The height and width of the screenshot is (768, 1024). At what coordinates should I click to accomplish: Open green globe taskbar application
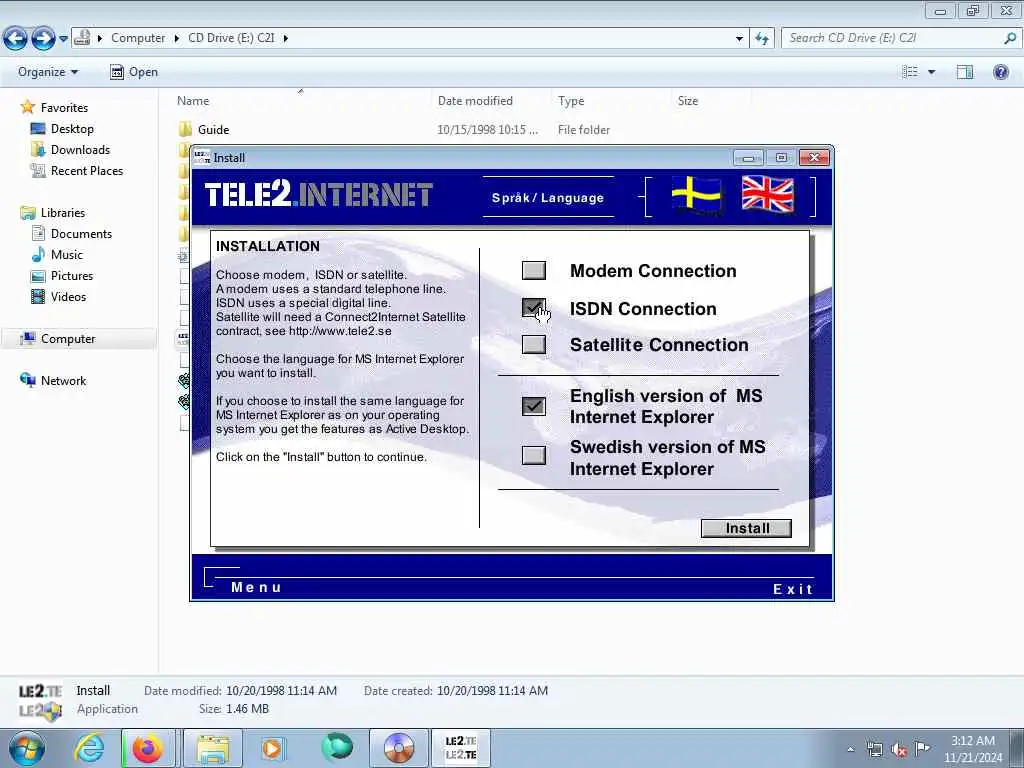[x=337, y=747]
